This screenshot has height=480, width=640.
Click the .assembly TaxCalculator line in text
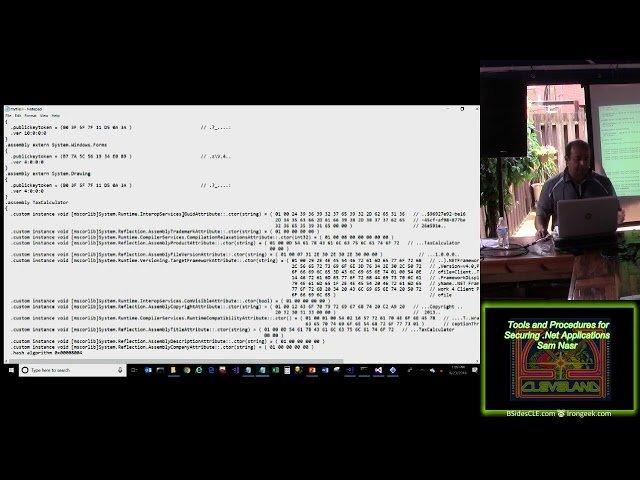(32, 201)
